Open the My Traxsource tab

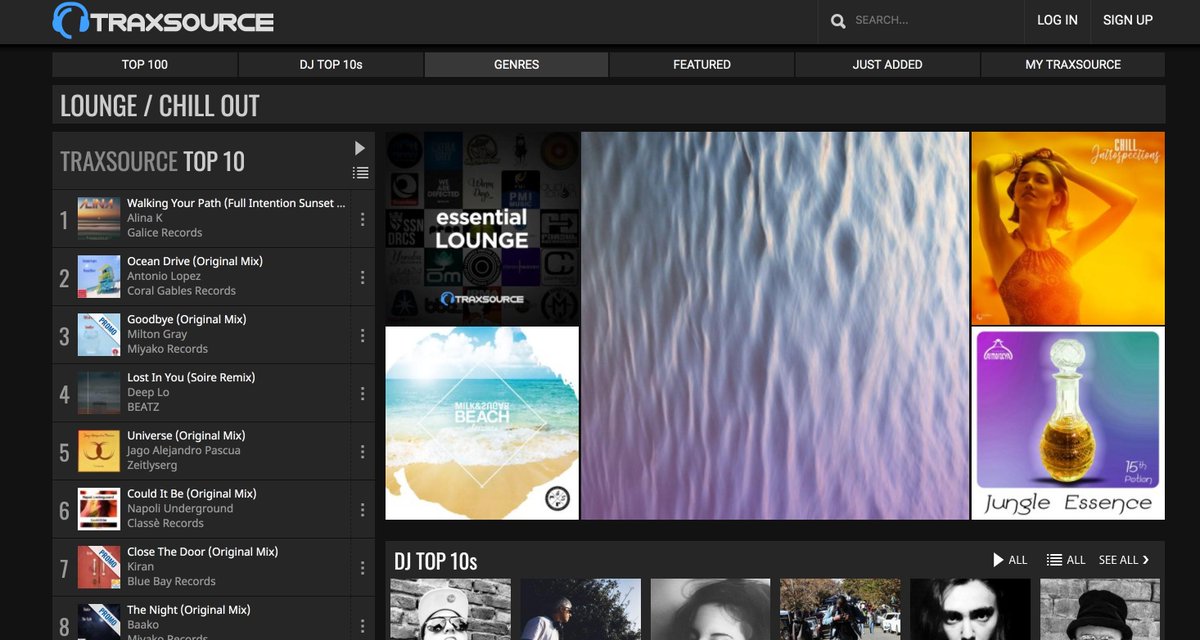point(1073,64)
